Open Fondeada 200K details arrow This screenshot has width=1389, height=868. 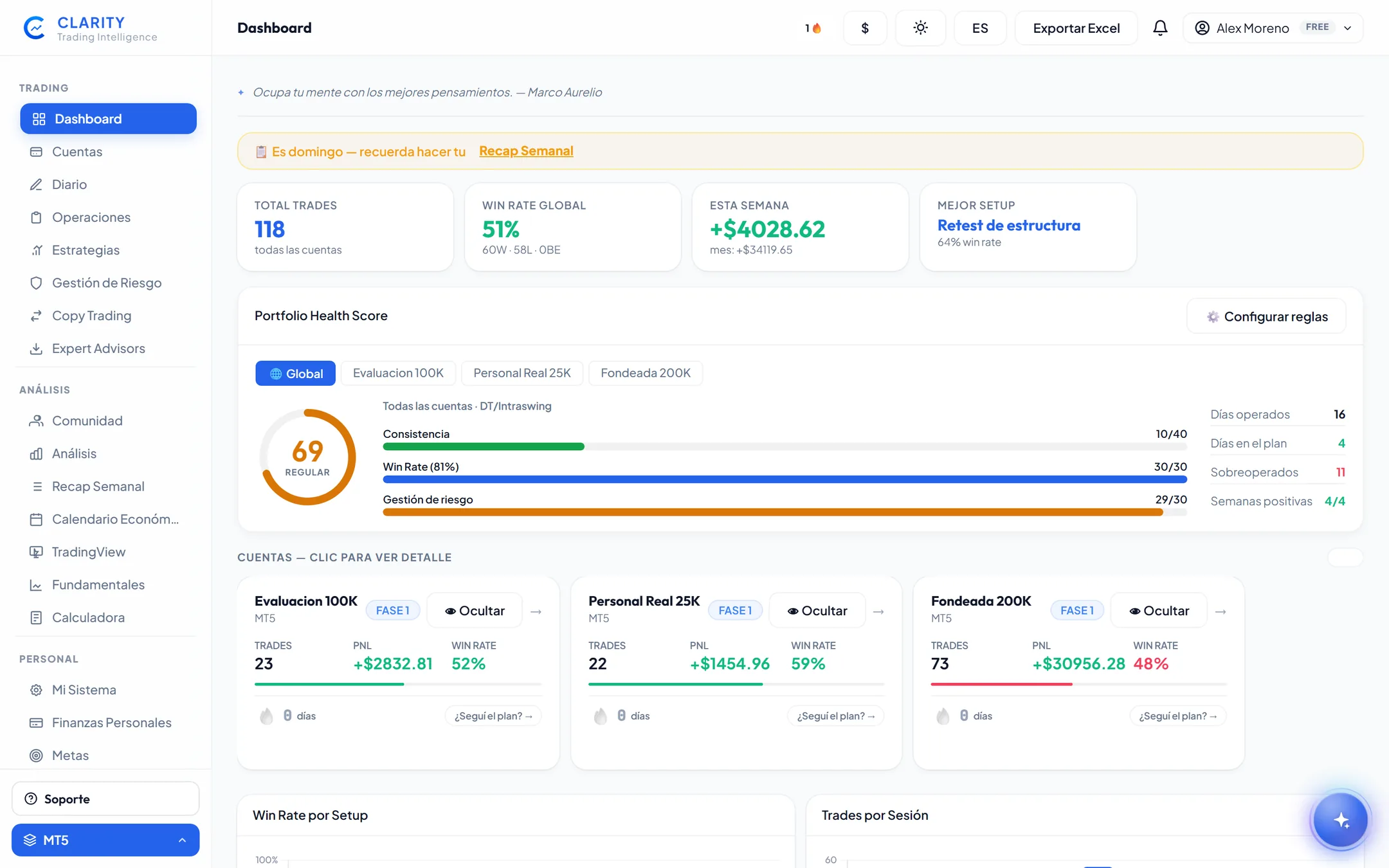point(1221,611)
